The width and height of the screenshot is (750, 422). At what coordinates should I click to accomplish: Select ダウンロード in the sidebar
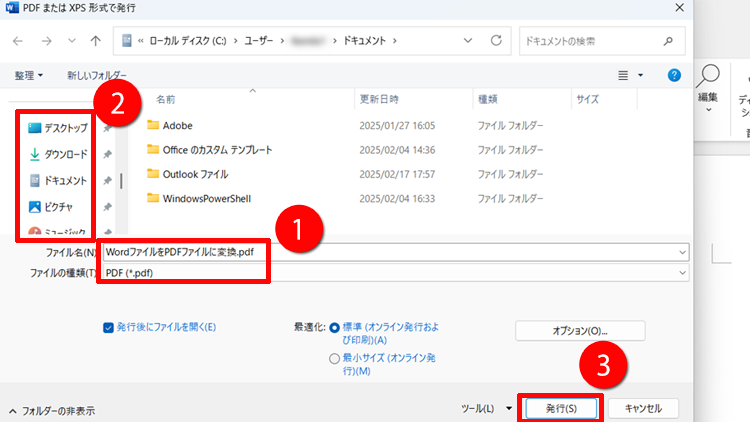57,154
